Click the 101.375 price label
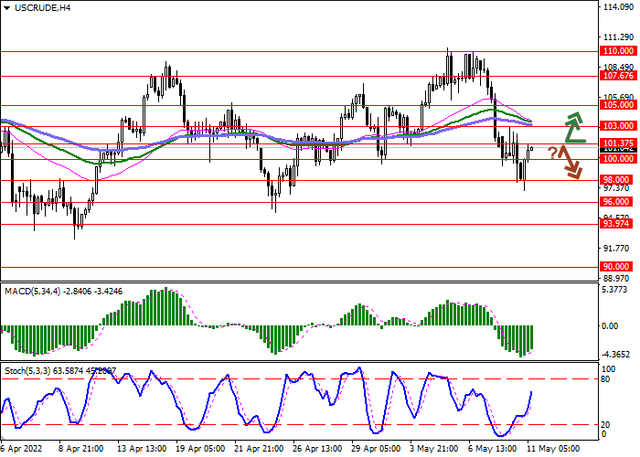This screenshot has height=457, width=640. tap(618, 144)
